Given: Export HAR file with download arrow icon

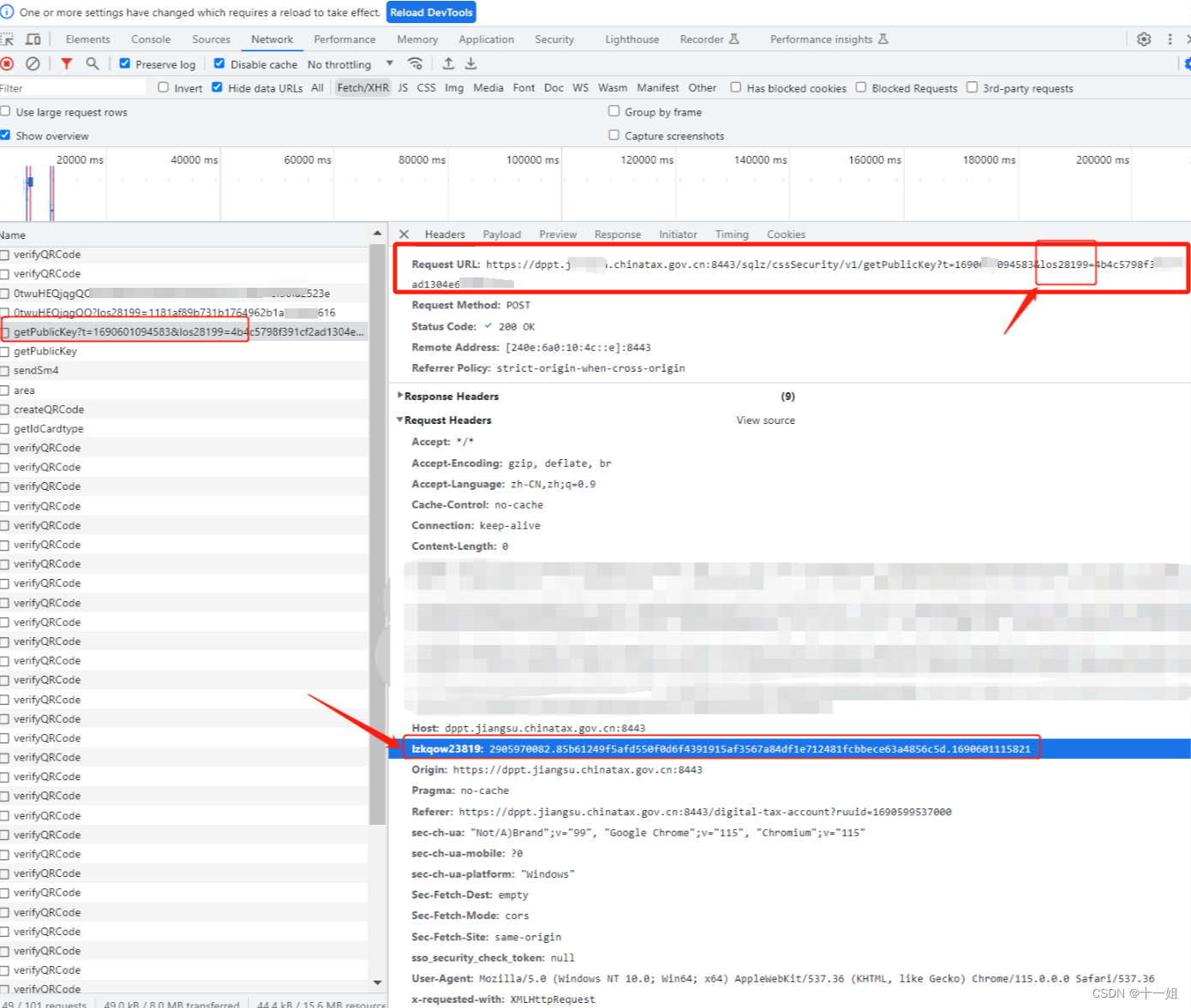Looking at the screenshot, I should point(471,63).
